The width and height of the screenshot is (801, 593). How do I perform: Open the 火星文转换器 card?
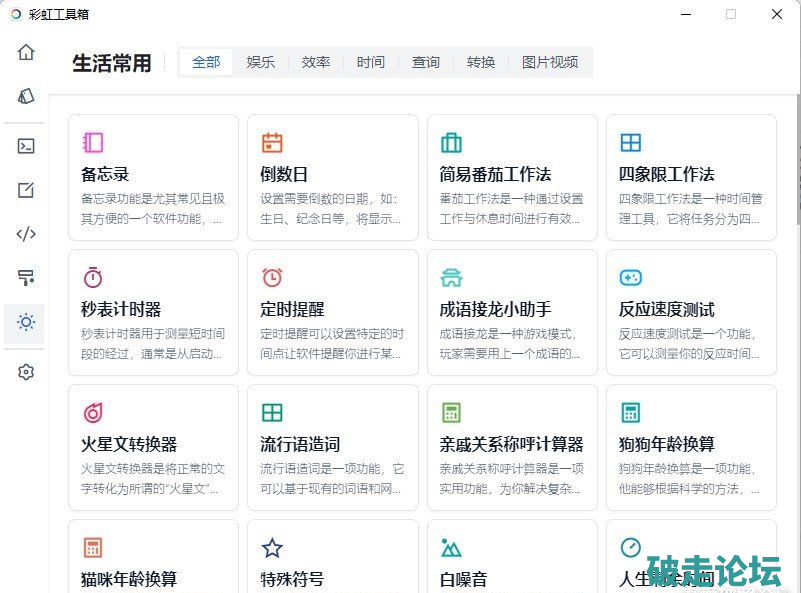[x=153, y=447]
